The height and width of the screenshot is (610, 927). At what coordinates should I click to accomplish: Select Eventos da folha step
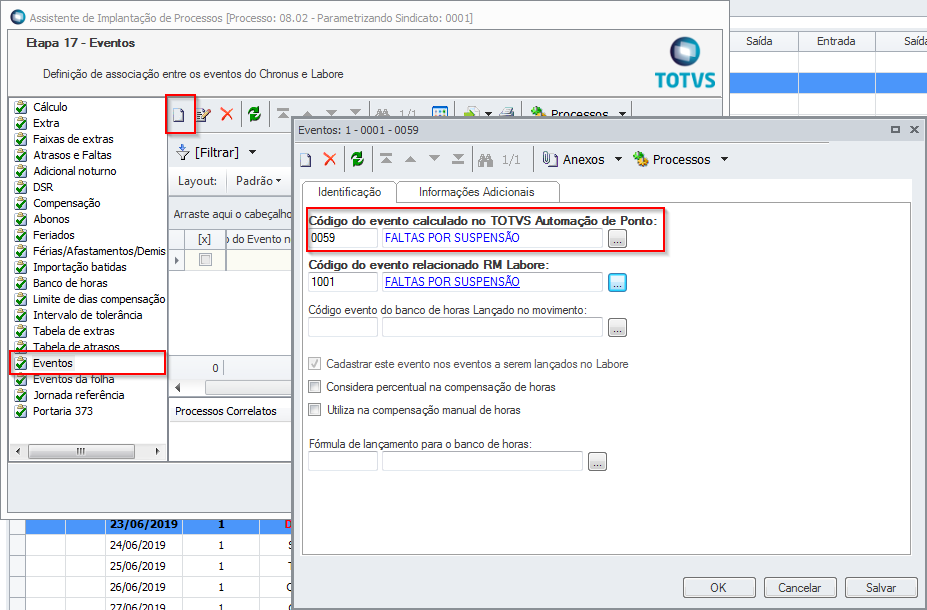74,379
